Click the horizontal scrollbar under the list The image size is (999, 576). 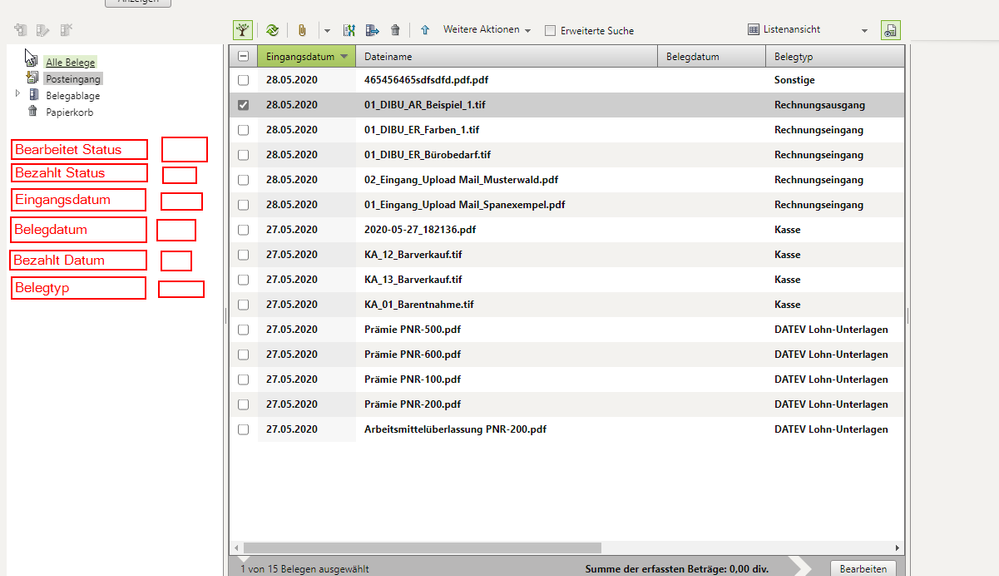[x=421, y=548]
